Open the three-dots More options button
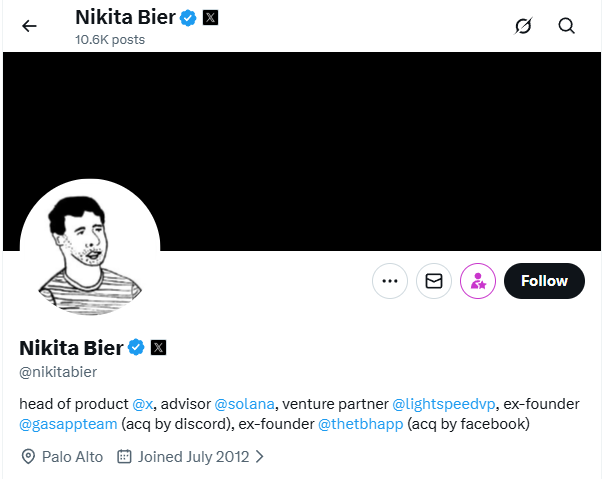This screenshot has width=603, height=479. (x=390, y=282)
